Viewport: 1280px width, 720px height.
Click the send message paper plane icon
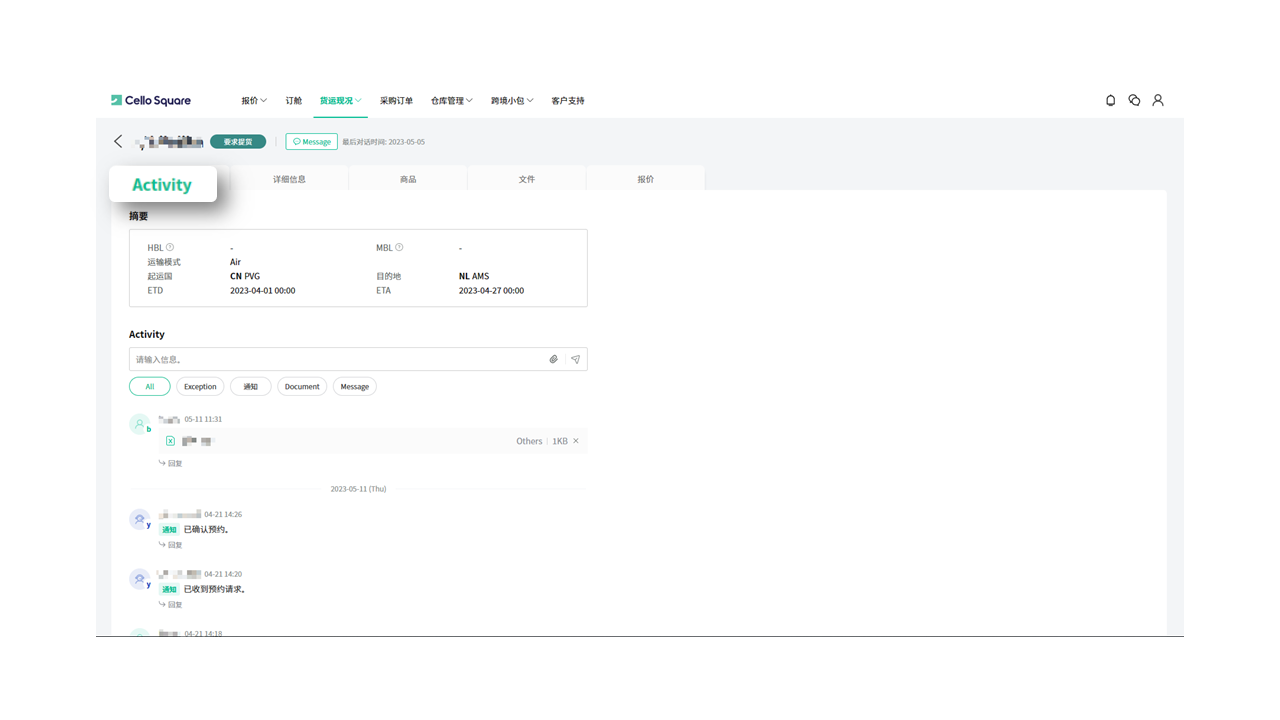pyautogui.click(x=575, y=359)
